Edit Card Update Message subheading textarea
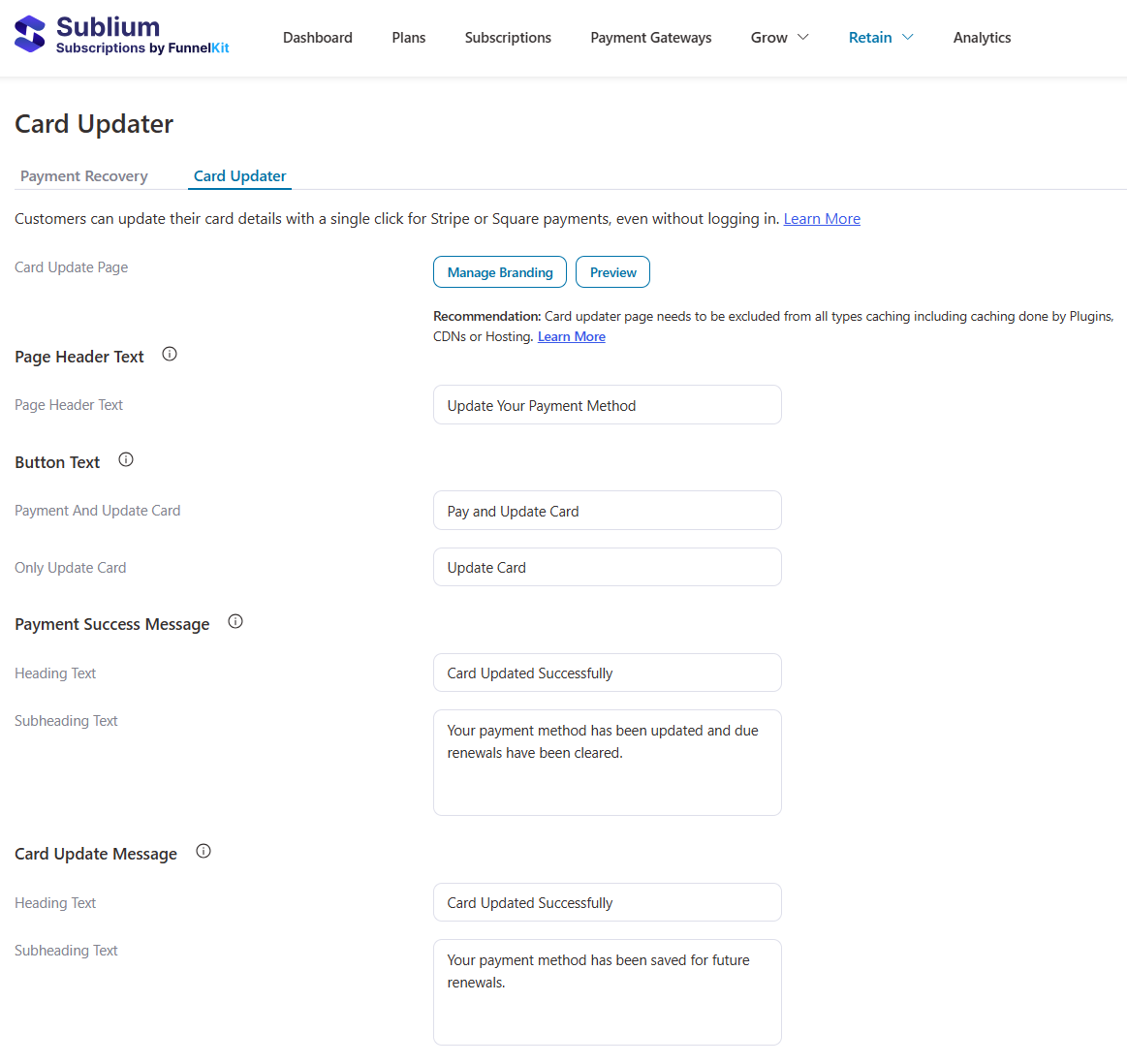1127x1064 pixels. tap(608, 992)
